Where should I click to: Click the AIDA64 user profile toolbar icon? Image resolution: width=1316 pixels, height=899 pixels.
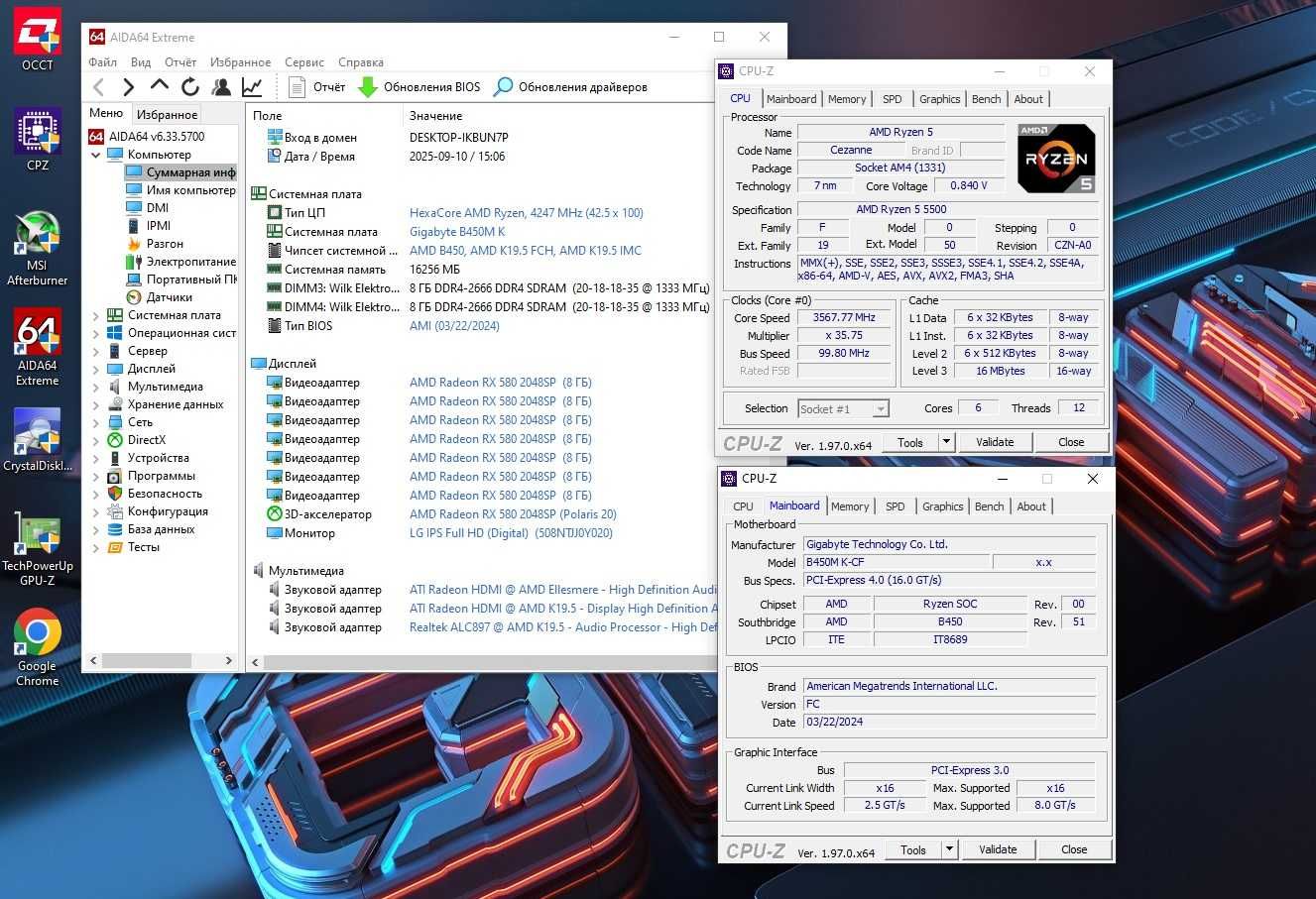pyautogui.click(x=220, y=87)
